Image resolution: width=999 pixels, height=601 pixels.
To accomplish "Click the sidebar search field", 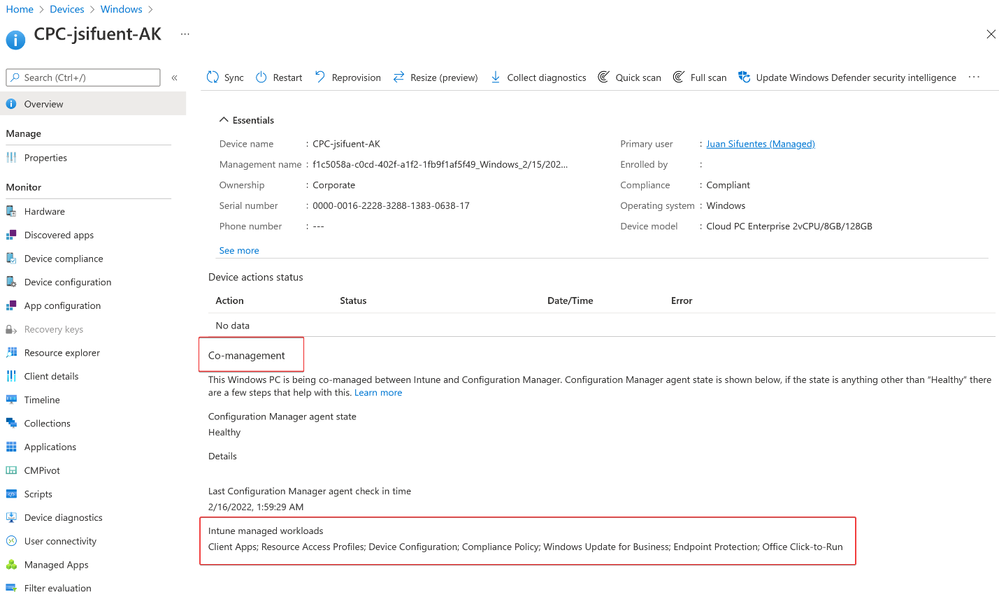I will (83, 77).
